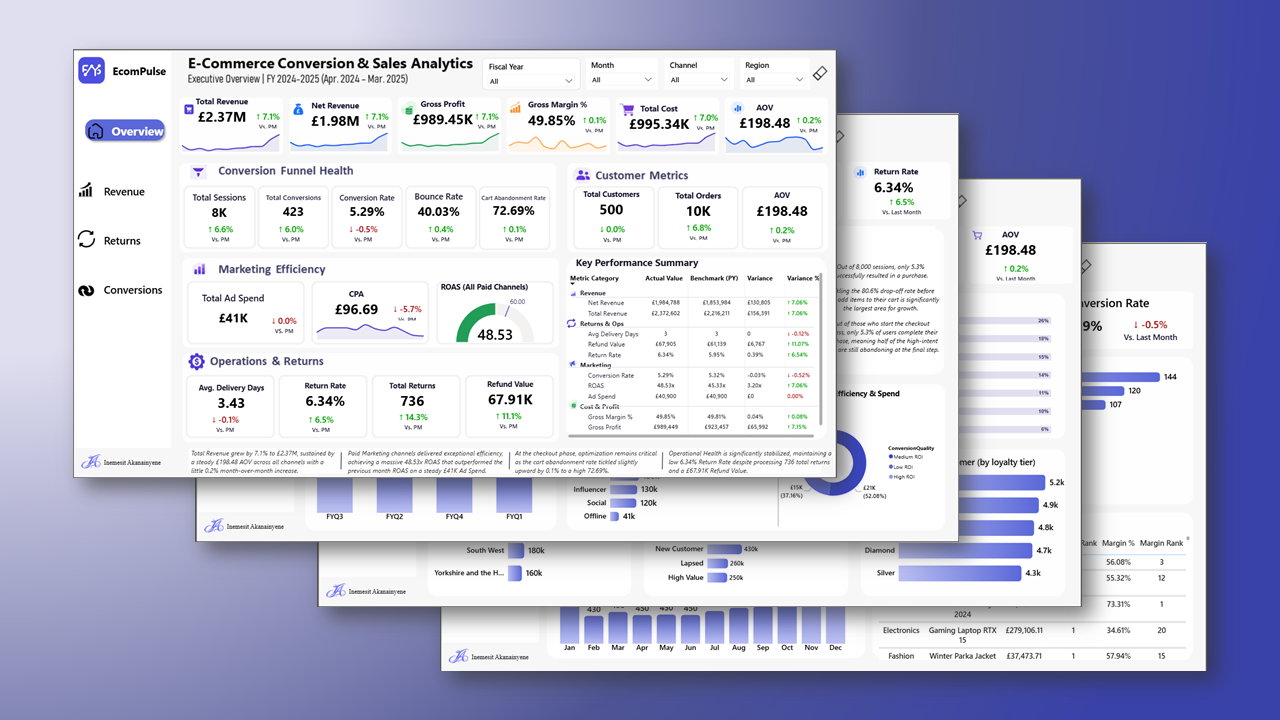Click the clear-filters eraser icon on the Overview page
The height and width of the screenshot is (720, 1280).
820,73
